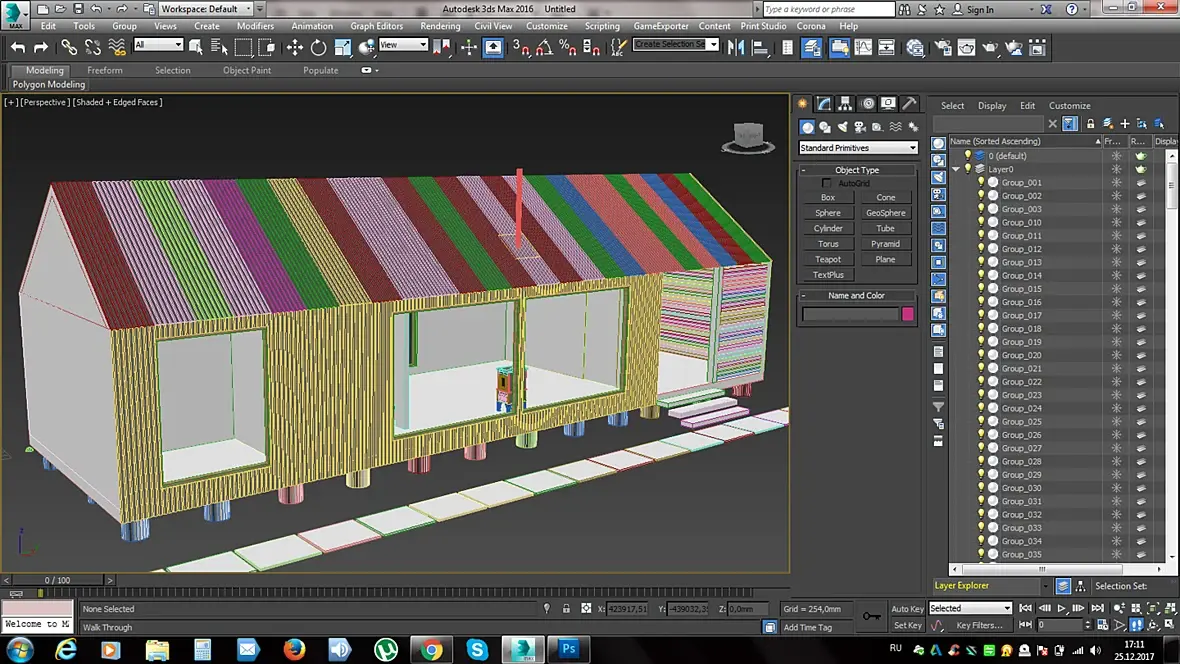Enable the AutoGrid checkbox
The width and height of the screenshot is (1180, 664).
(827, 184)
